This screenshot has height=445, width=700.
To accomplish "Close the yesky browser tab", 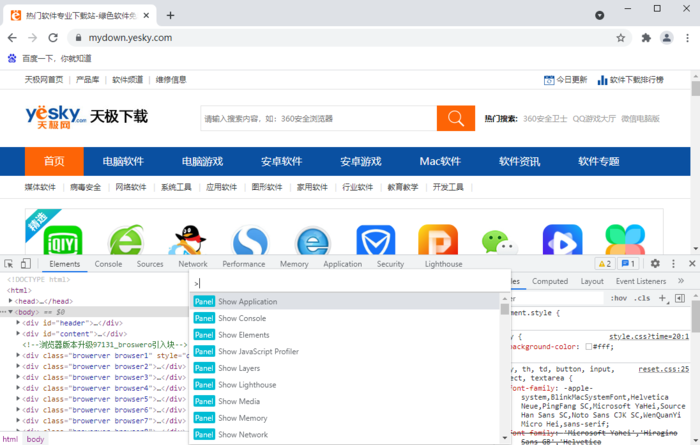I will (x=146, y=16).
